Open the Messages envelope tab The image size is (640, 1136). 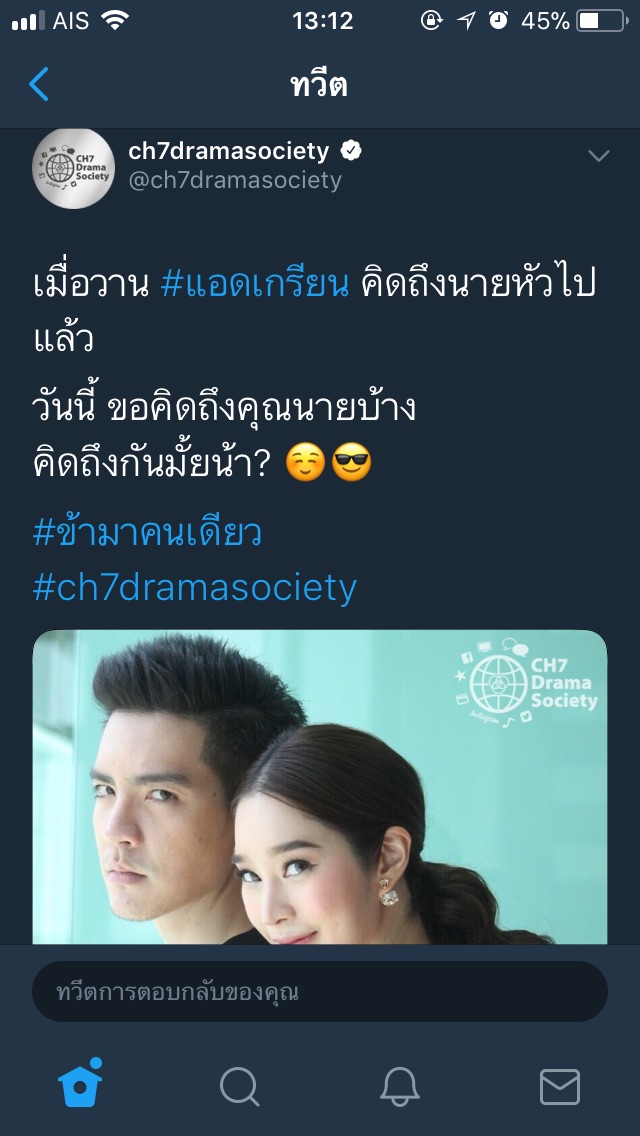pyautogui.click(x=560, y=1087)
